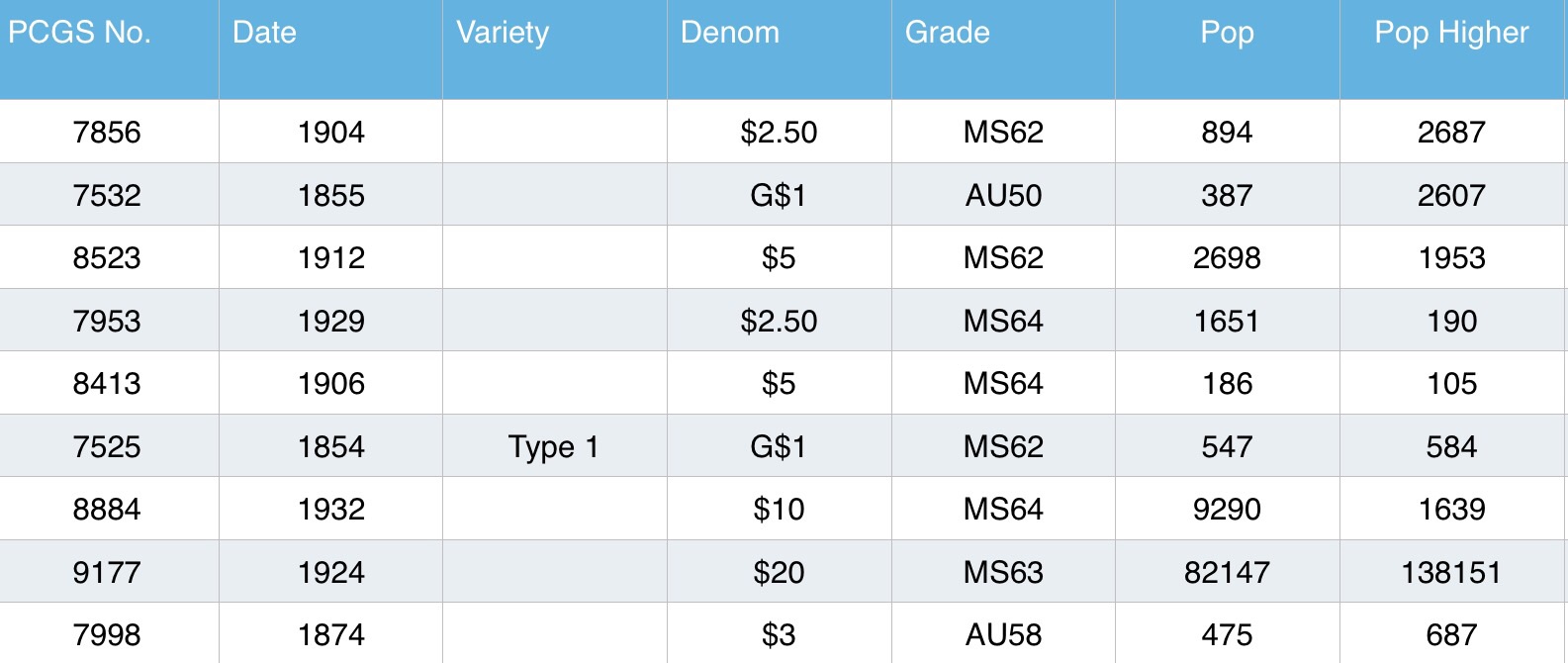Click the AU58 grade cell
The height and width of the screenshot is (663, 1568).
point(1003,634)
